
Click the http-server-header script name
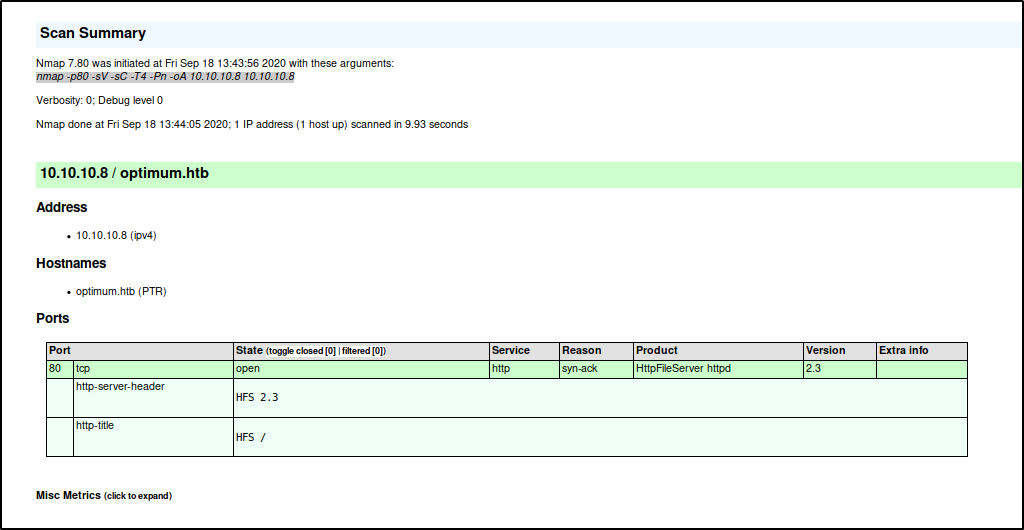point(120,386)
